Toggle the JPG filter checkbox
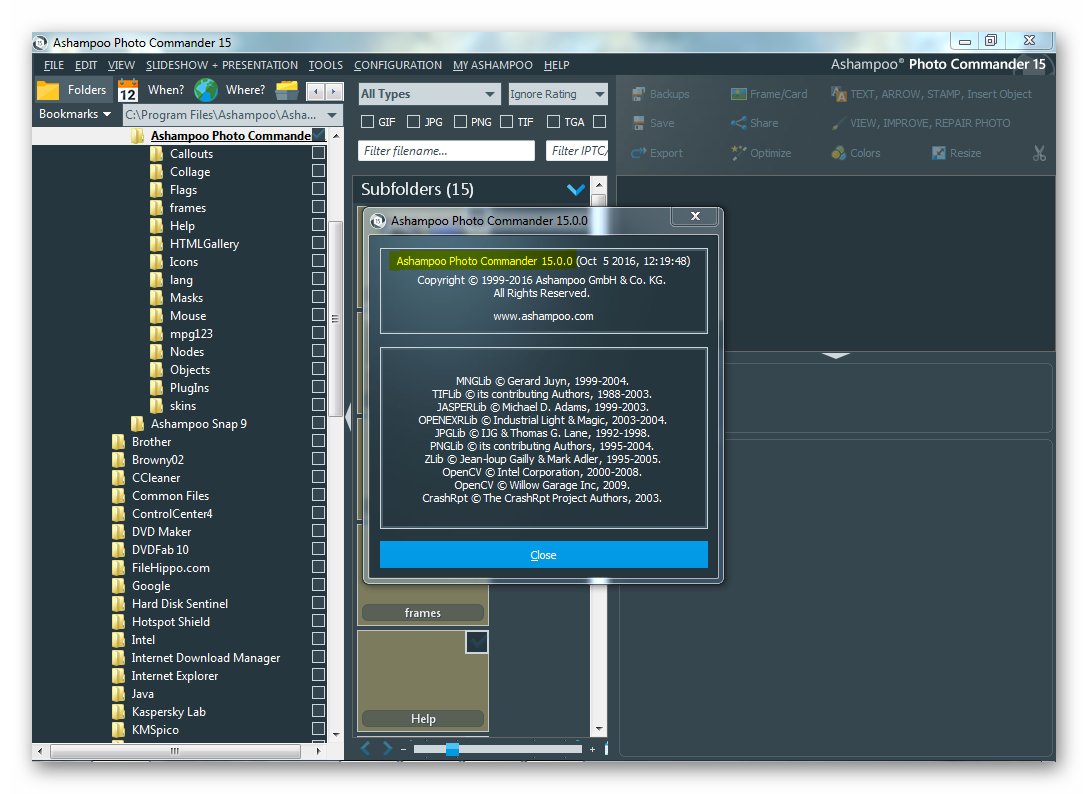Viewport: 1088px width, 794px height. coord(414,121)
